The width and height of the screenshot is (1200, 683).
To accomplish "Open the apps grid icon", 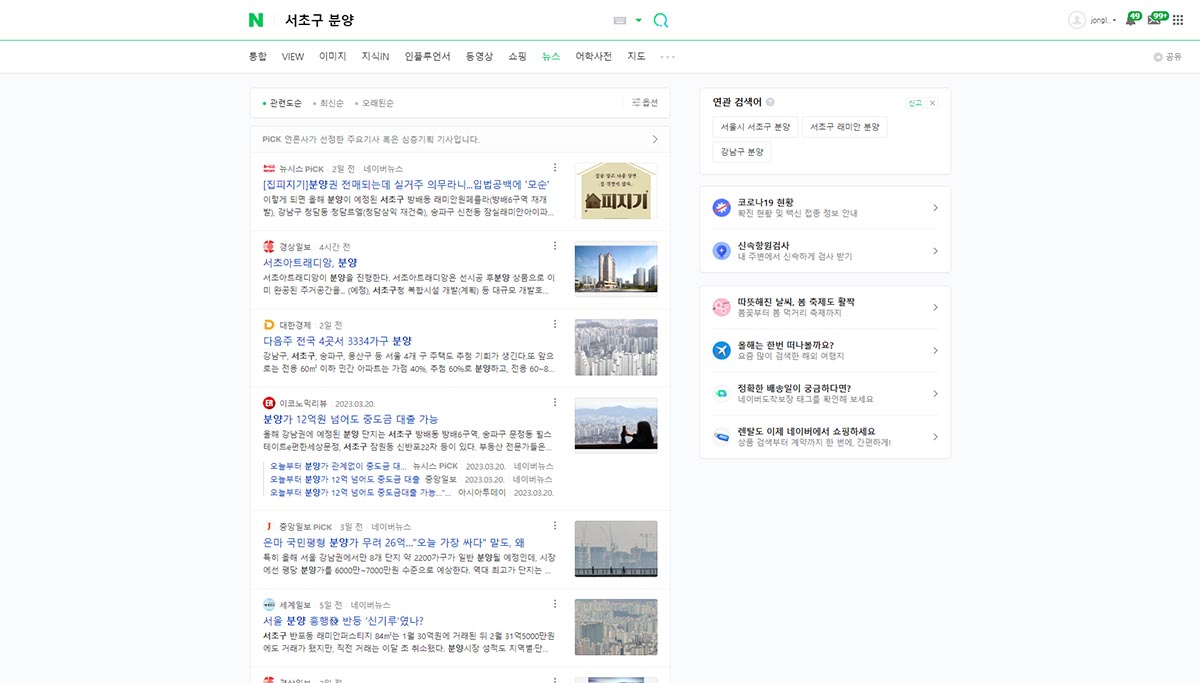I will tap(1178, 20).
